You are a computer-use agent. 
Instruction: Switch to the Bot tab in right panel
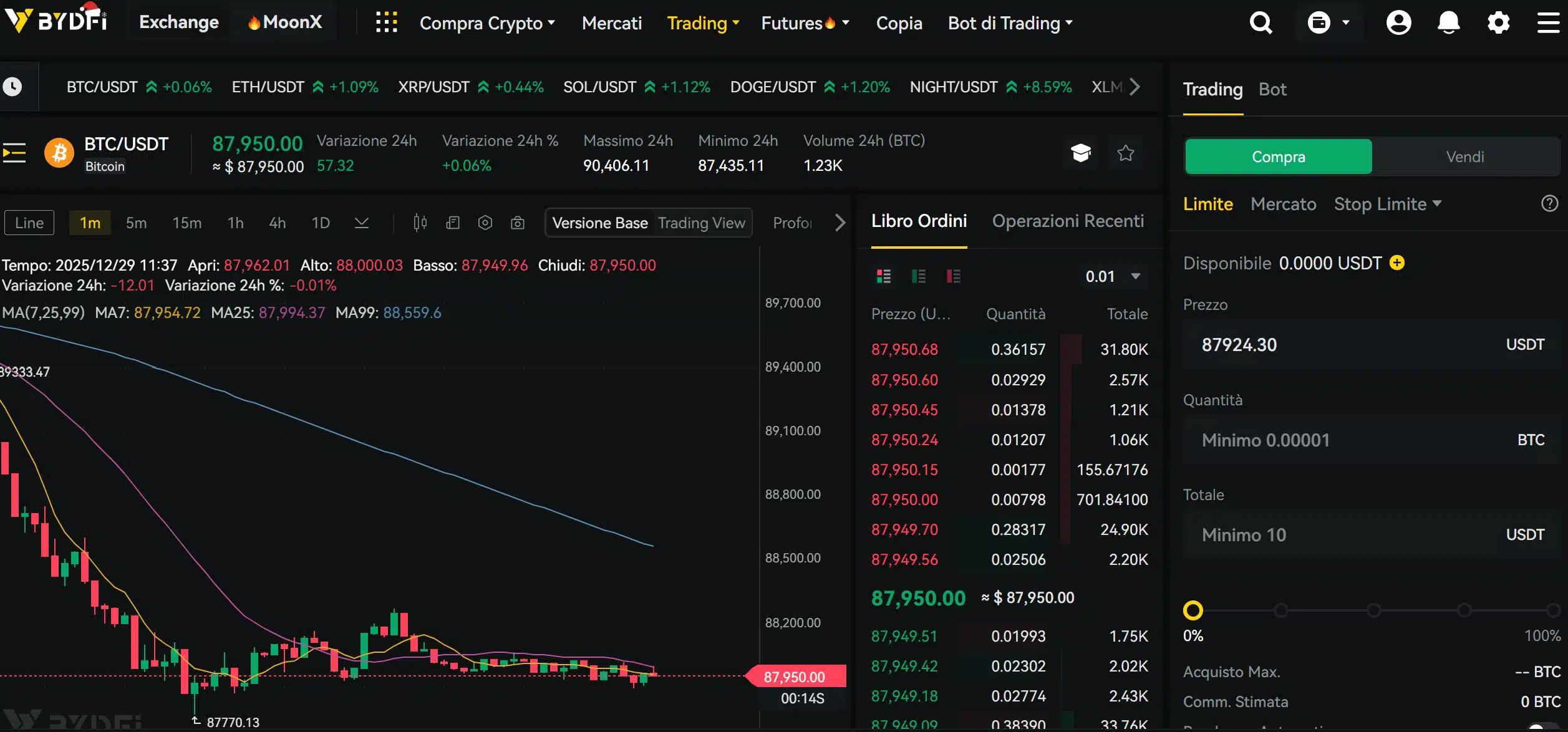1272,89
